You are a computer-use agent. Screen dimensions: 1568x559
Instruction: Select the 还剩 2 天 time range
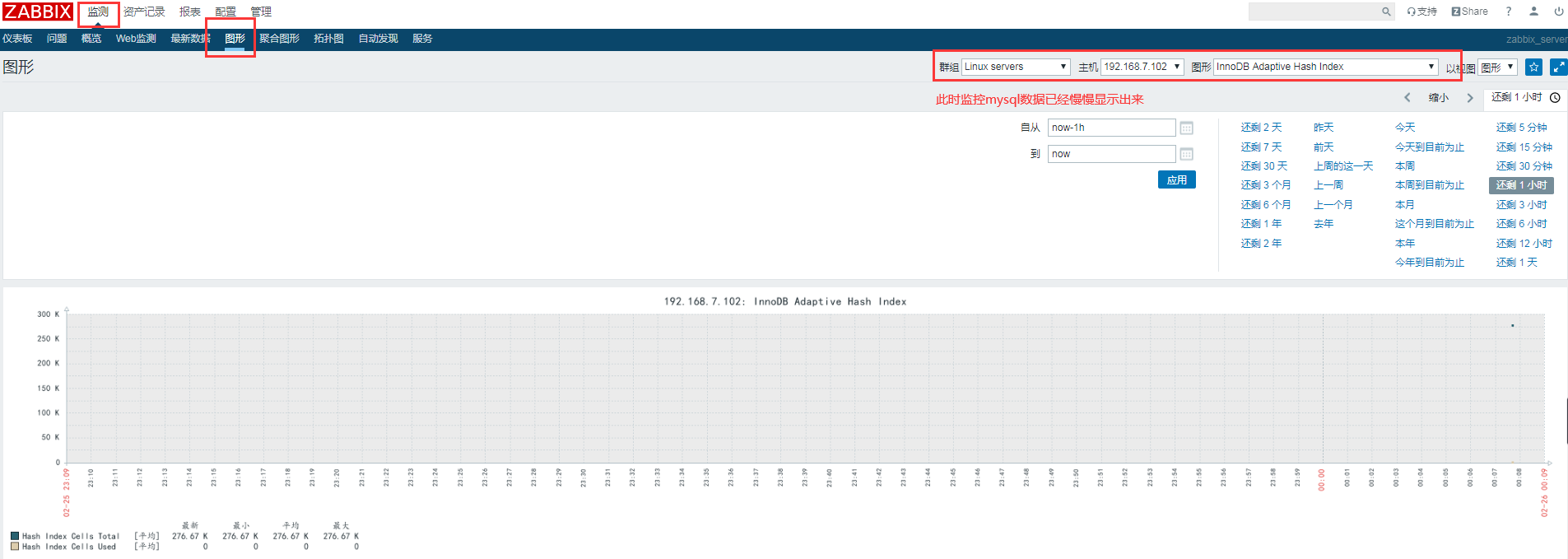click(x=1262, y=128)
